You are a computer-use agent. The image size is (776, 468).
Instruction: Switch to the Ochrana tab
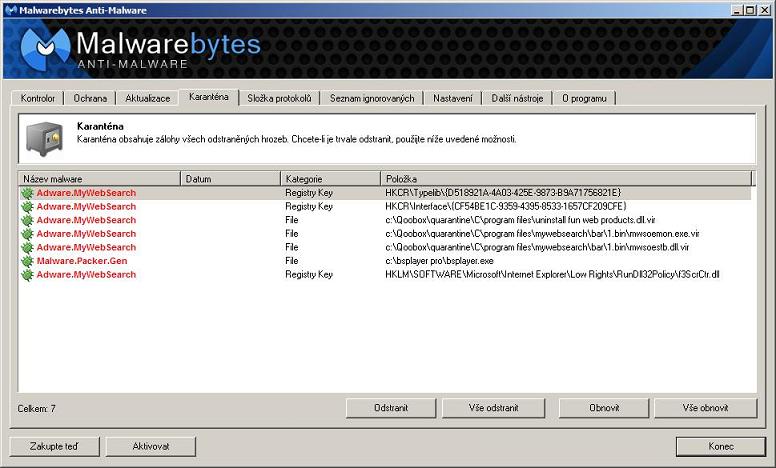(x=90, y=98)
